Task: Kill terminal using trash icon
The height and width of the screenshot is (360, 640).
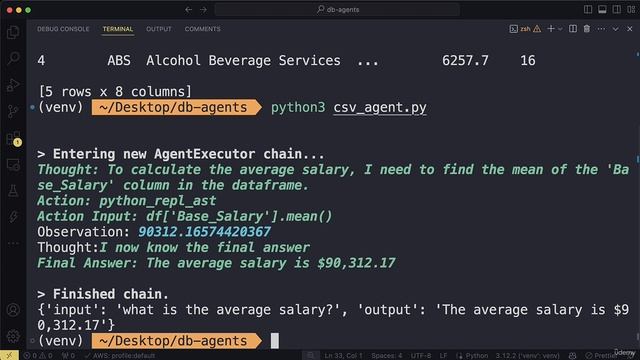Action: point(587,29)
